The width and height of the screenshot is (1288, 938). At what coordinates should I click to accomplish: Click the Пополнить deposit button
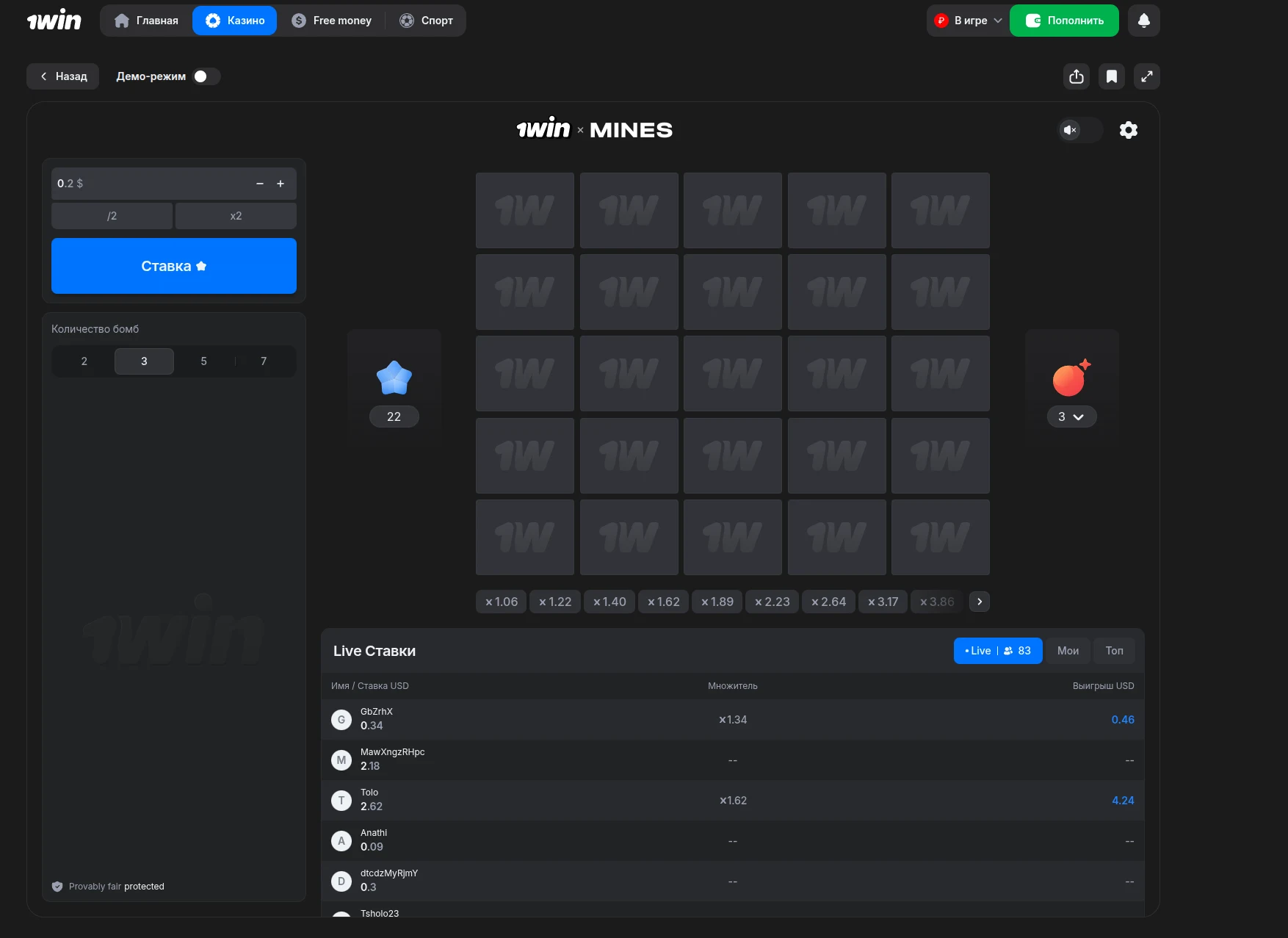click(x=1064, y=21)
